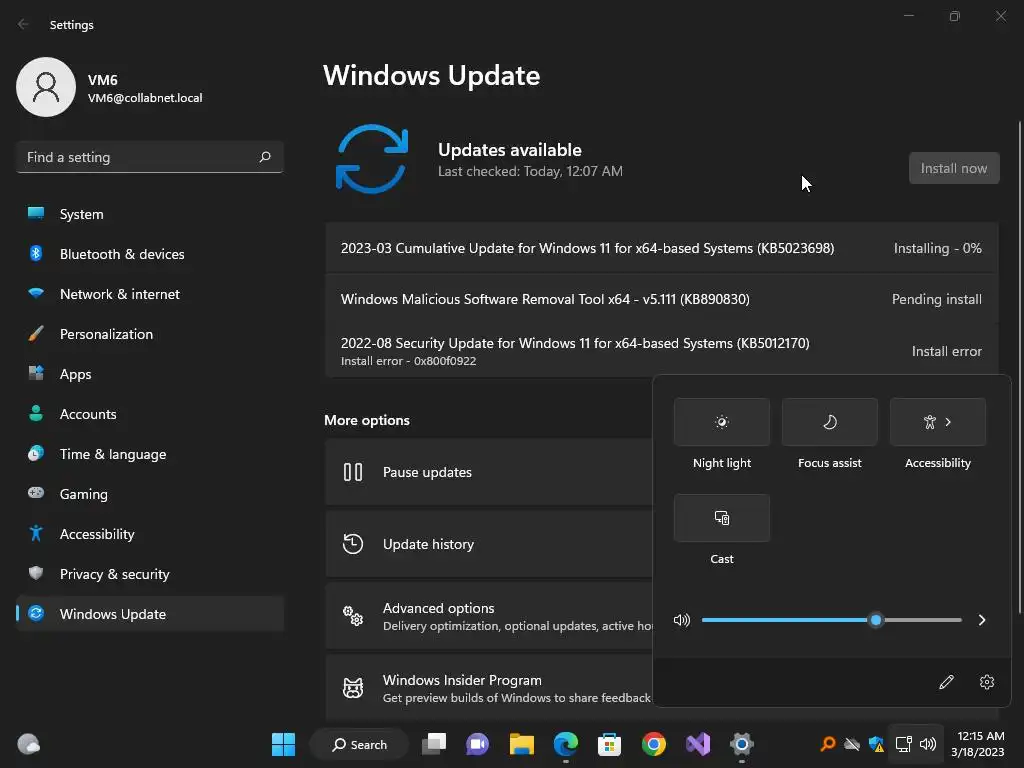This screenshot has width=1024, height=768.
Task: Go to Personalization settings
Action: pyautogui.click(x=150, y=334)
